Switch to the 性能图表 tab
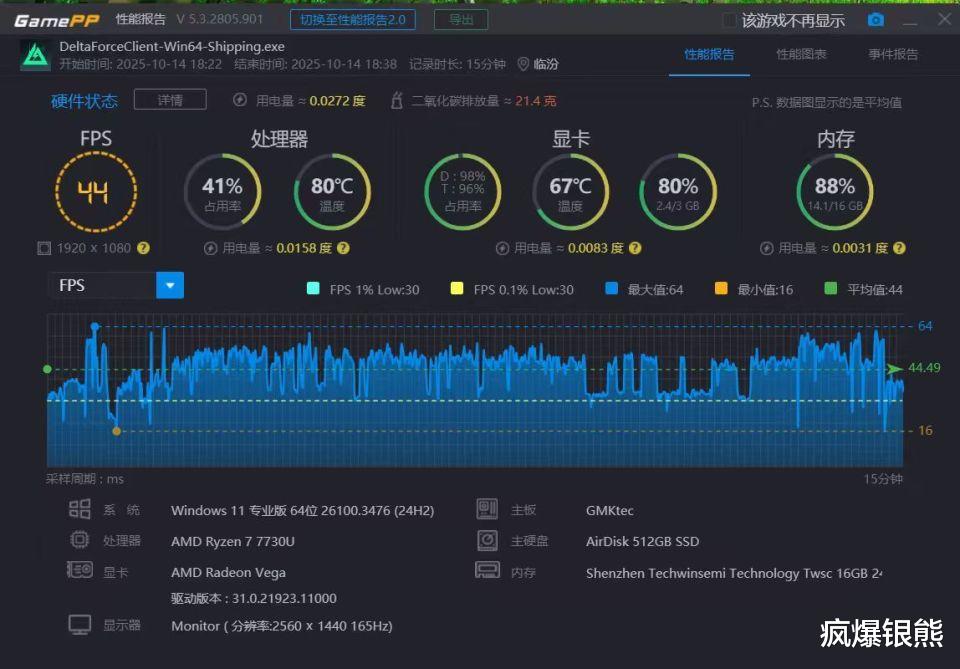Viewport: 960px width, 669px height. pos(801,54)
